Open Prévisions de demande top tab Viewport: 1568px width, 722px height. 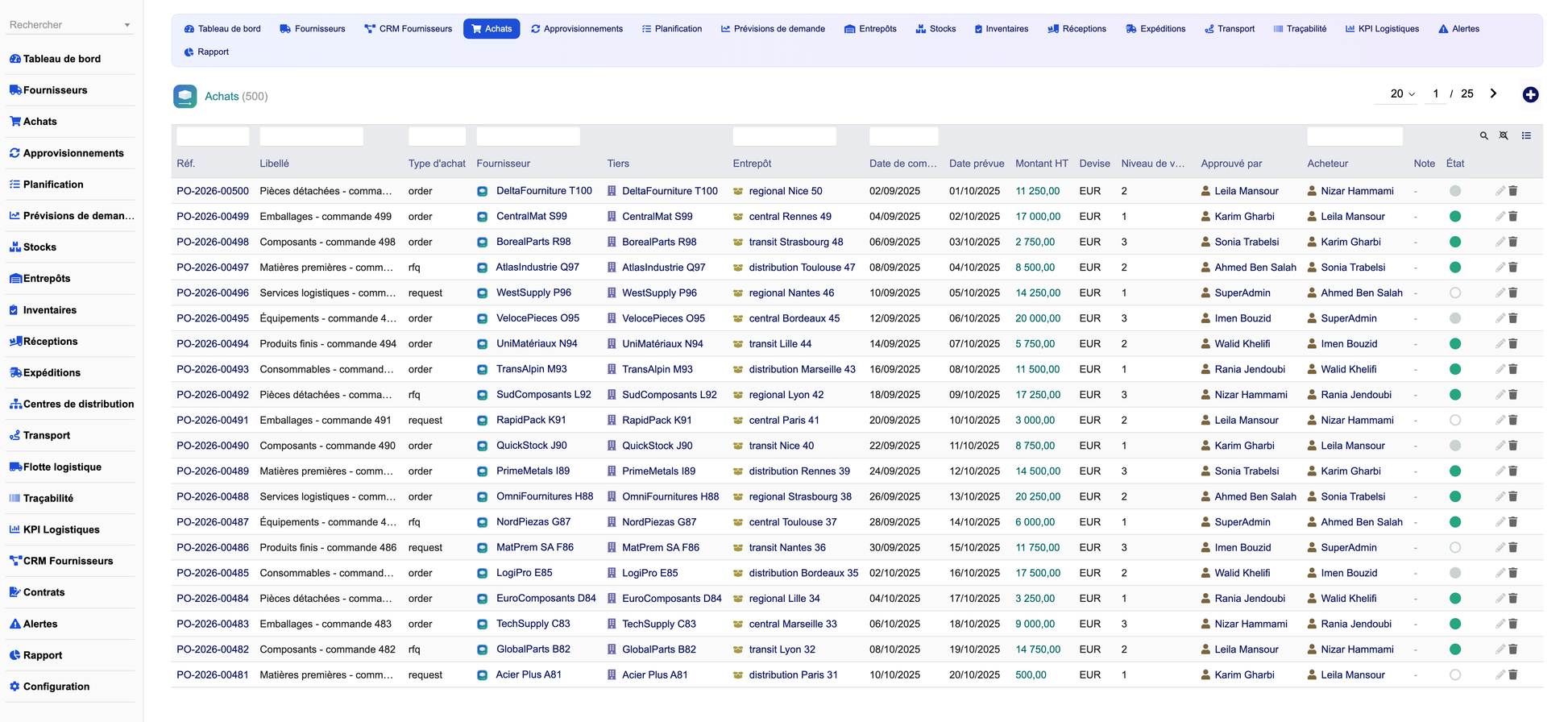click(x=773, y=29)
